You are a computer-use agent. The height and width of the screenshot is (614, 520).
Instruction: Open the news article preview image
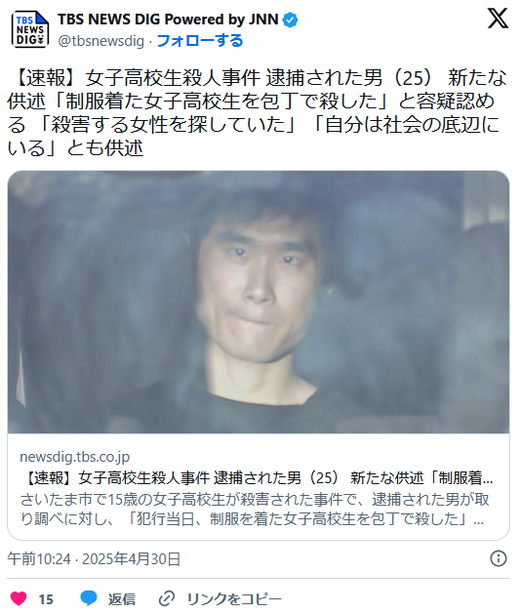click(x=258, y=302)
